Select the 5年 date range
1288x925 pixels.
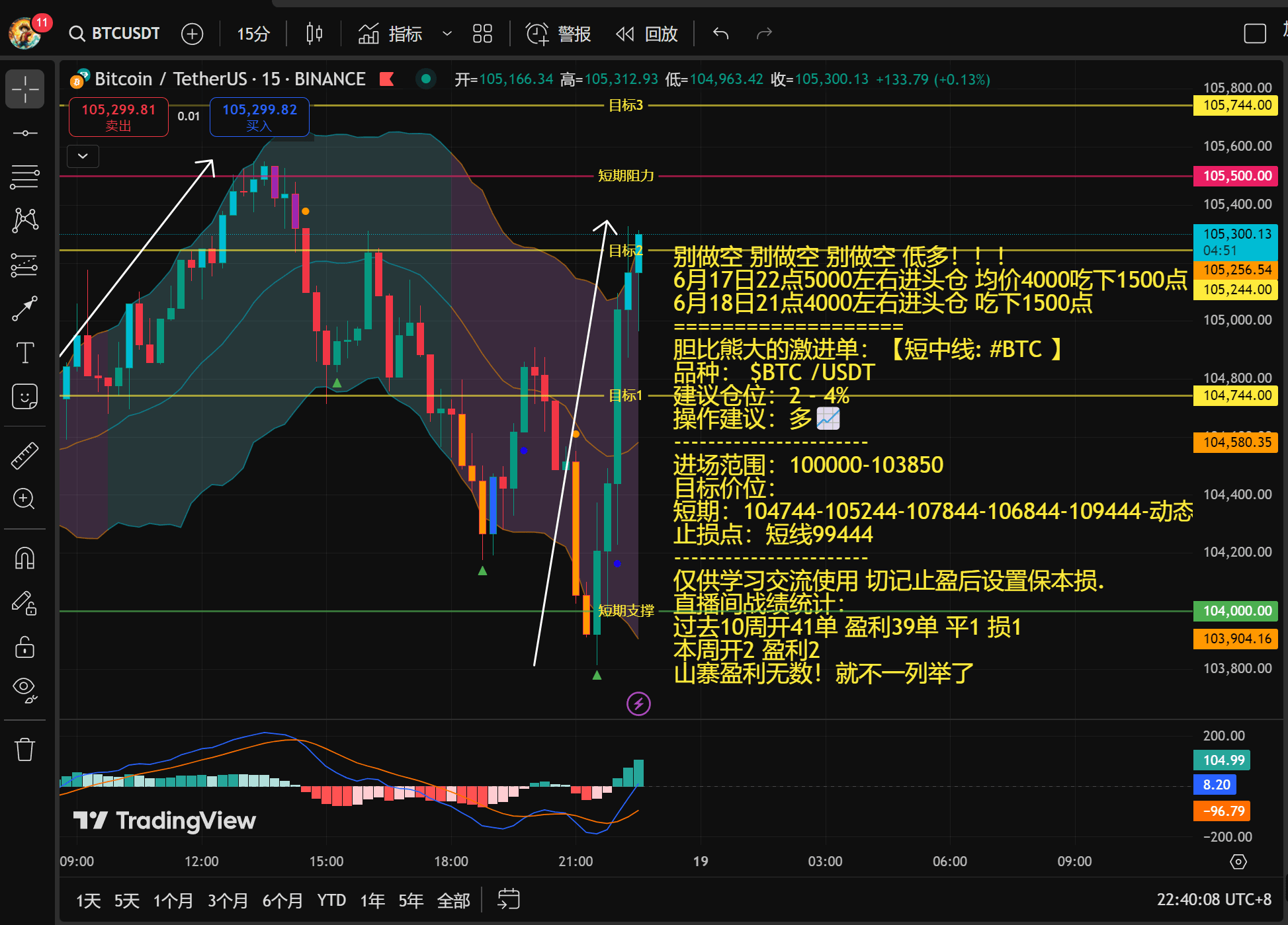411,901
